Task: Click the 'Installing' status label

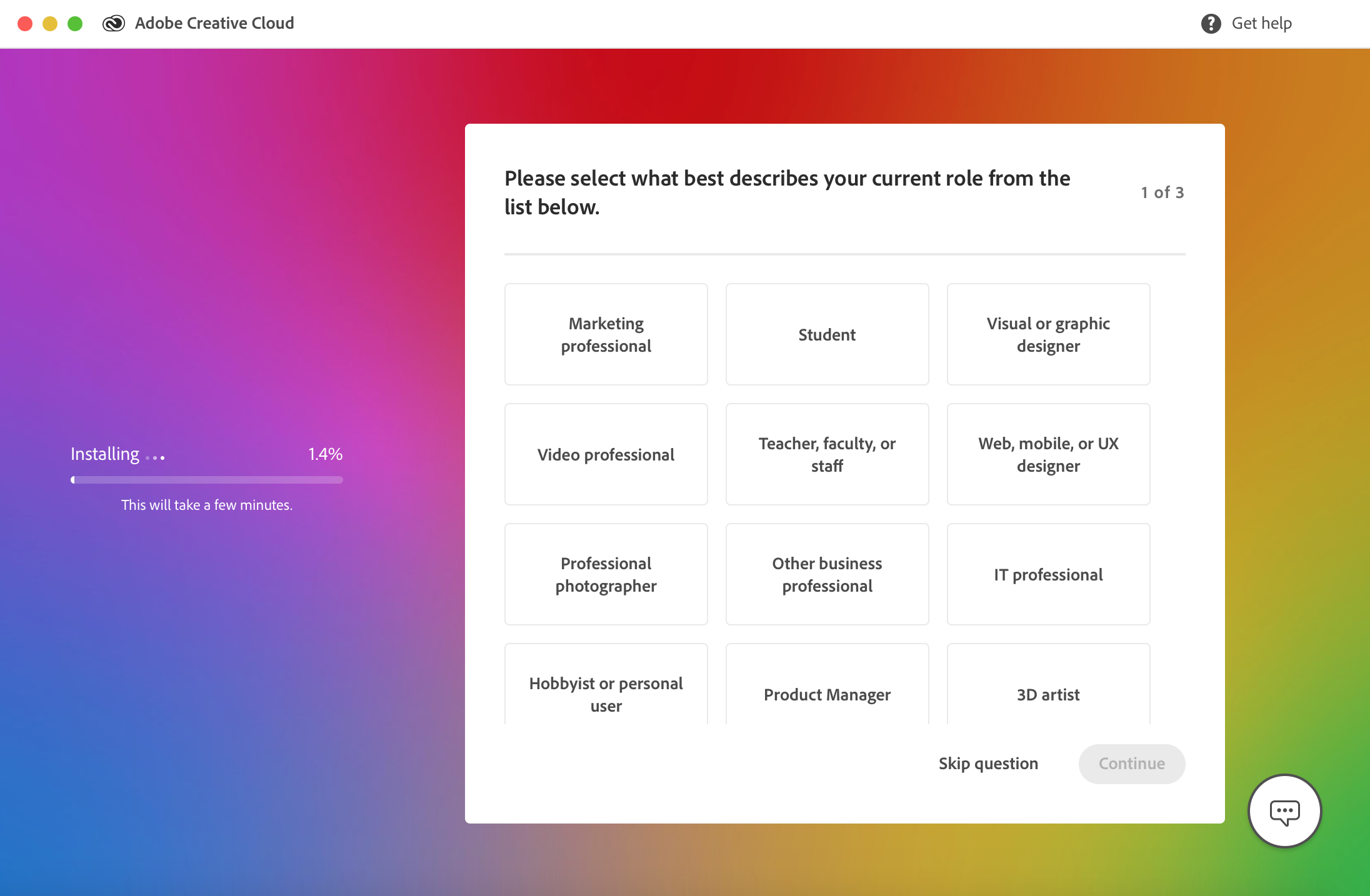Action: [x=105, y=454]
